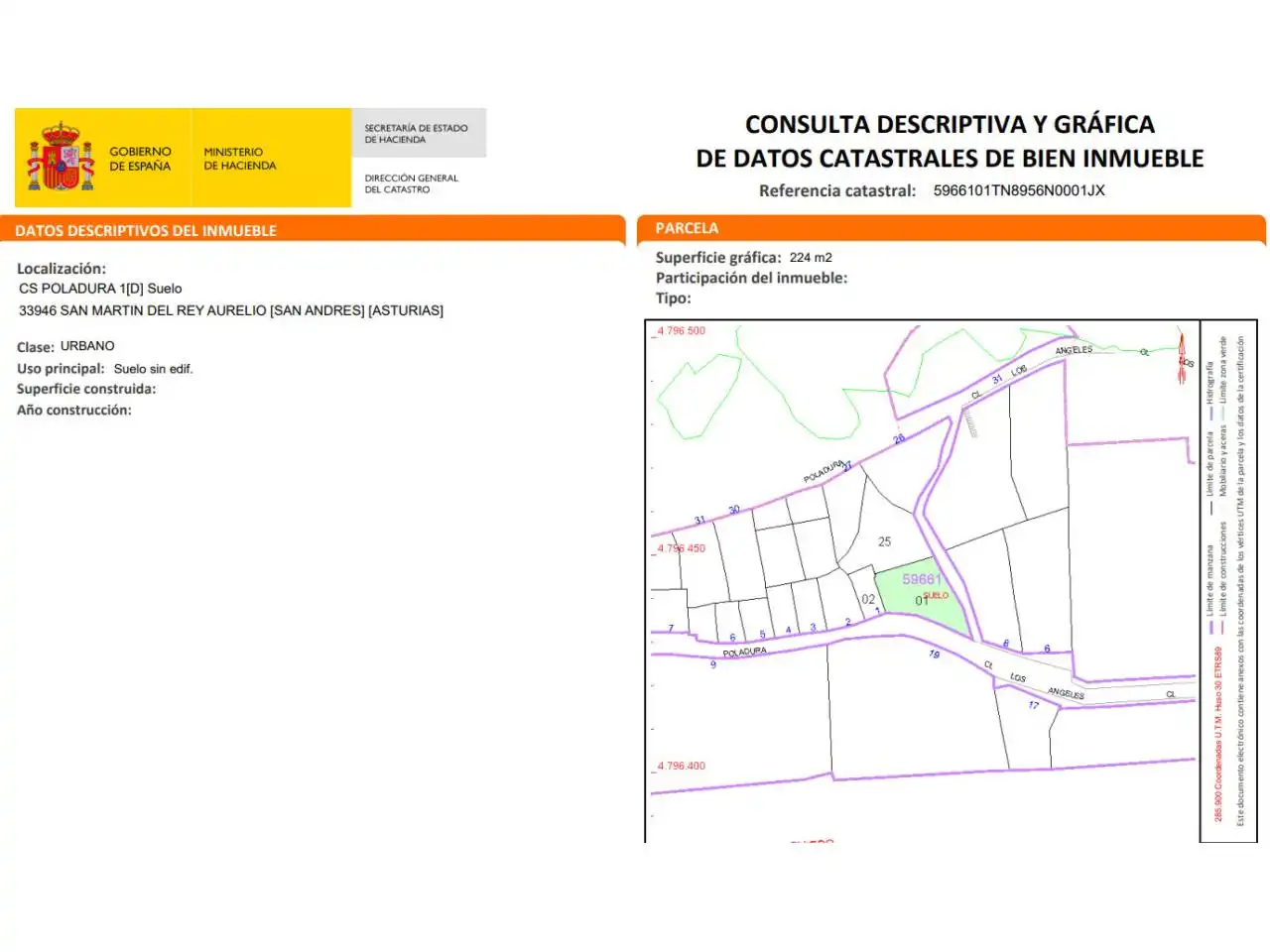The width and height of the screenshot is (1270, 952).
Task: Click the "DATOS DESCRIPTIVOS DEL INMUEBLE" header
Action: [x=146, y=231]
